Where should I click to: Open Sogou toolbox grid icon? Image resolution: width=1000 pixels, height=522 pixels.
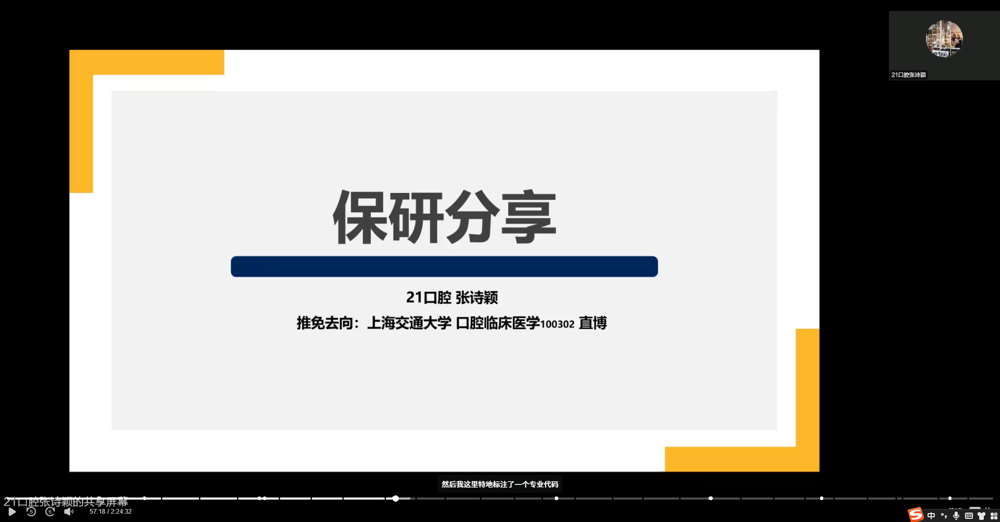click(x=993, y=516)
